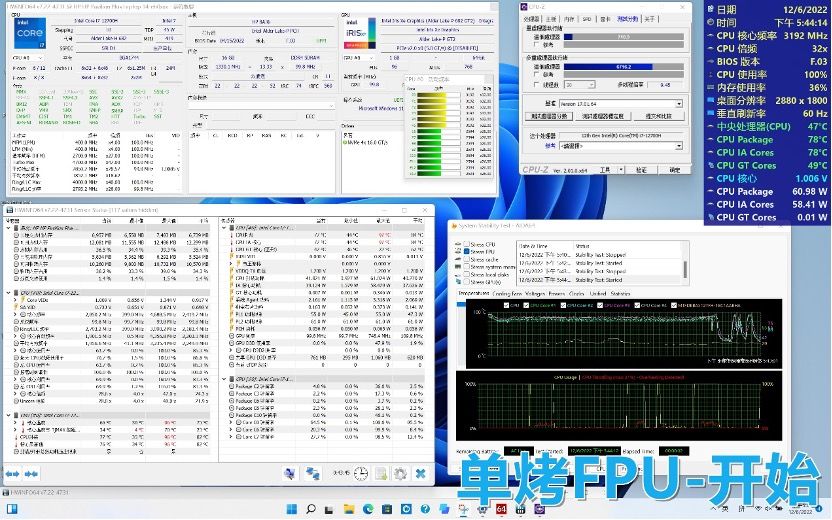
Task: Enable Stress system memory checkbox
Action: [x=466, y=267]
